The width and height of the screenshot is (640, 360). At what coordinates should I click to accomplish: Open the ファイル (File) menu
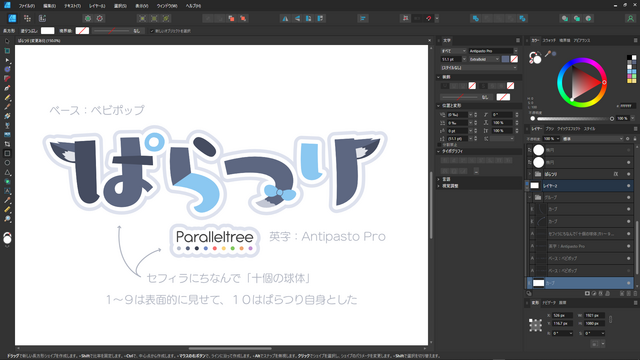[x=27, y=6]
